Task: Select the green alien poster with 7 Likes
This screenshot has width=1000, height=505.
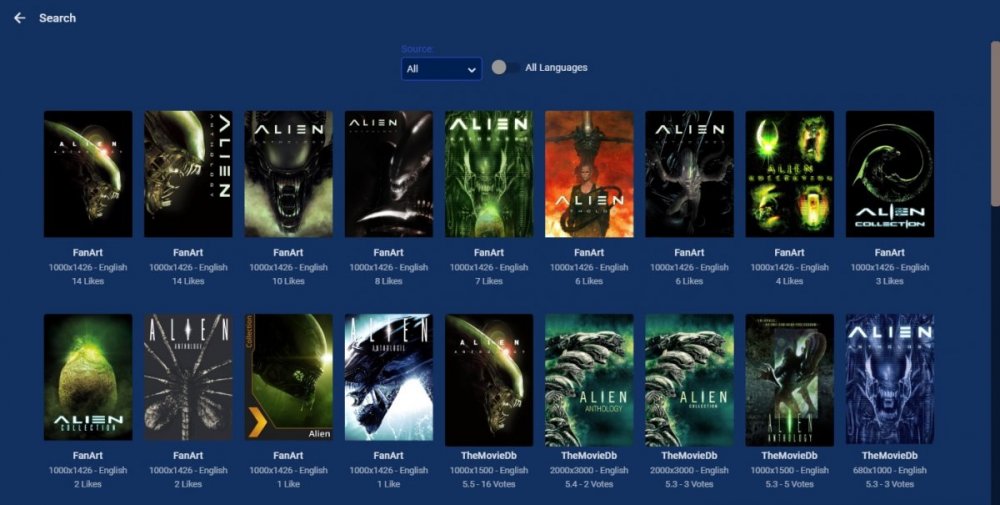Action: [489, 174]
